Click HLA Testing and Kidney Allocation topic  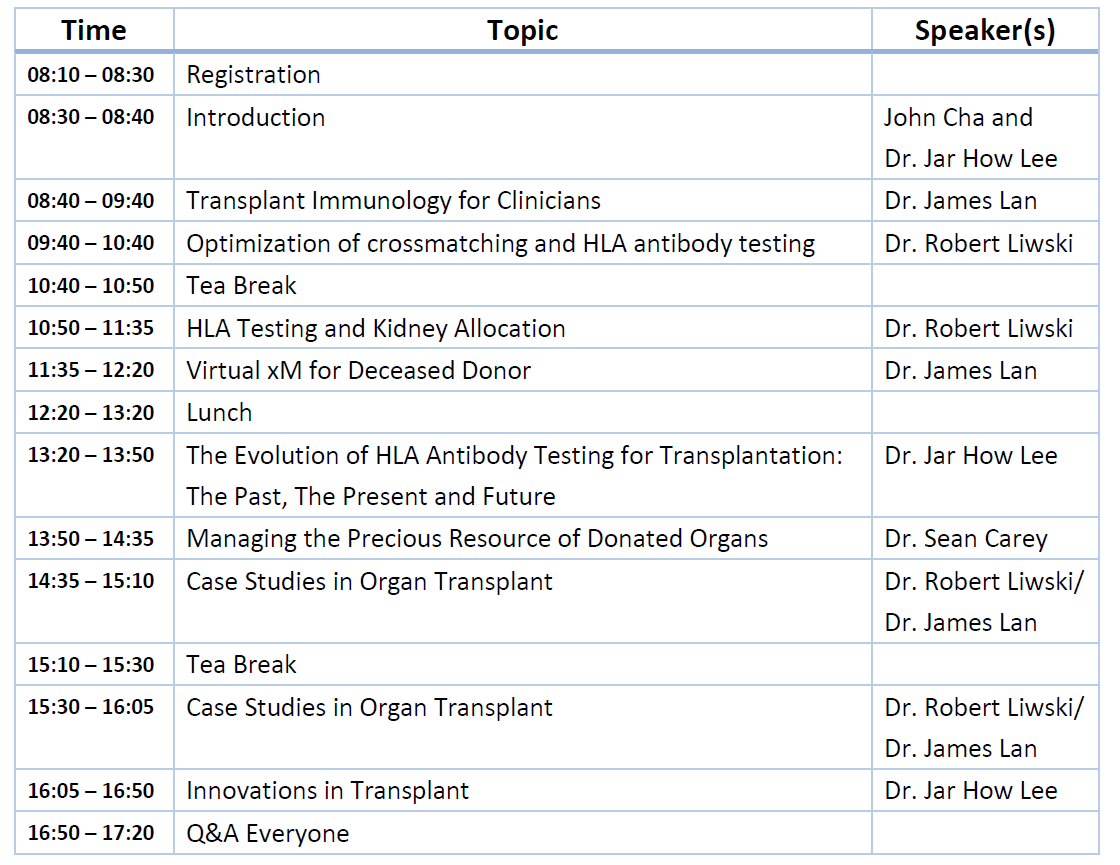376,328
